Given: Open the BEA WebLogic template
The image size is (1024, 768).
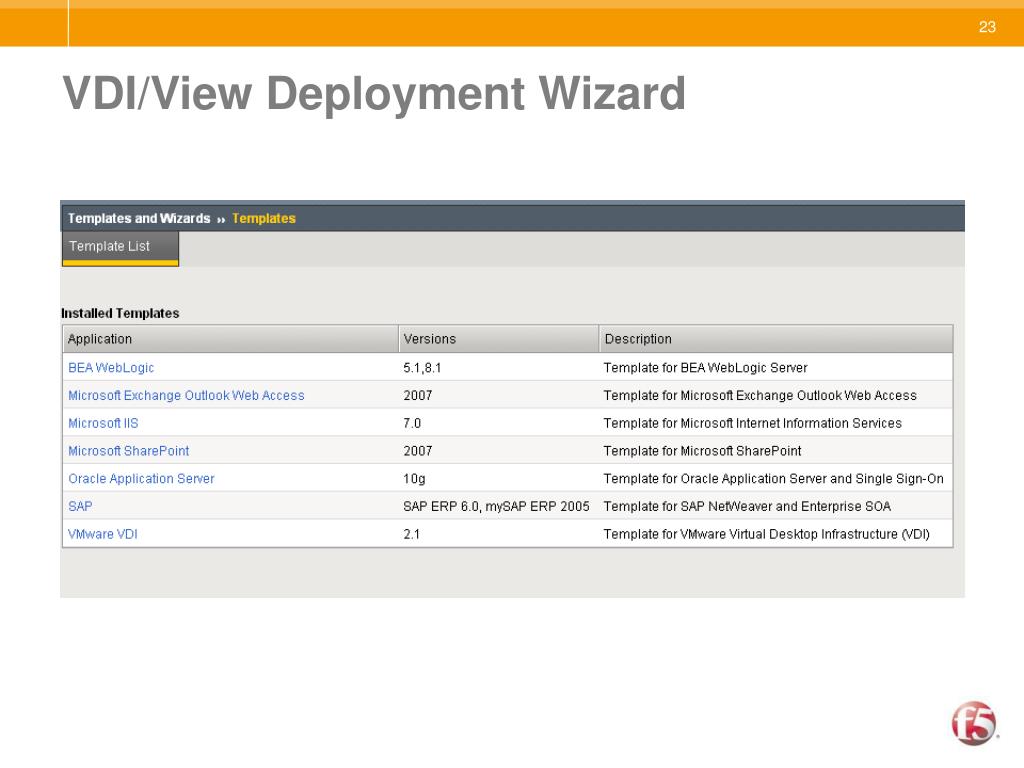Looking at the screenshot, I should pyautogui.click(x=111, y=368).
